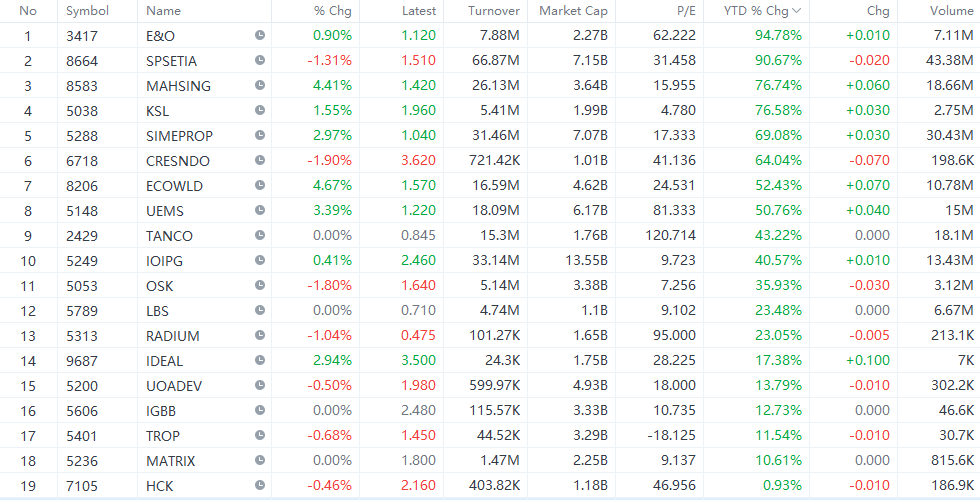Click the clock icon next to MATRIX

pyautogui.click(x=260, y=461)
